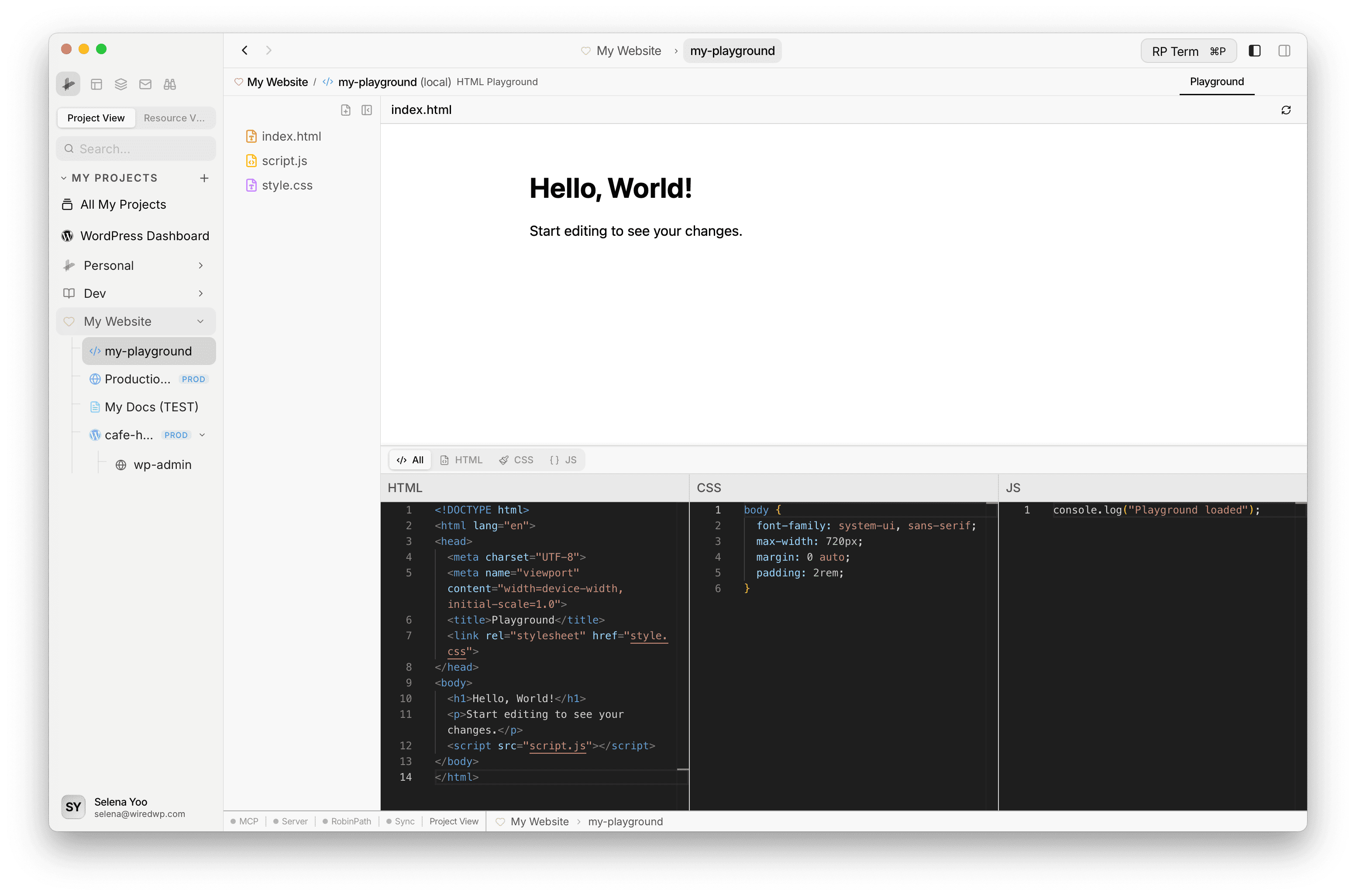The width and height of the screenshot is (1356, 896).
Task: Click the index.html file icon in file list
Action: [x=251, y=136]
